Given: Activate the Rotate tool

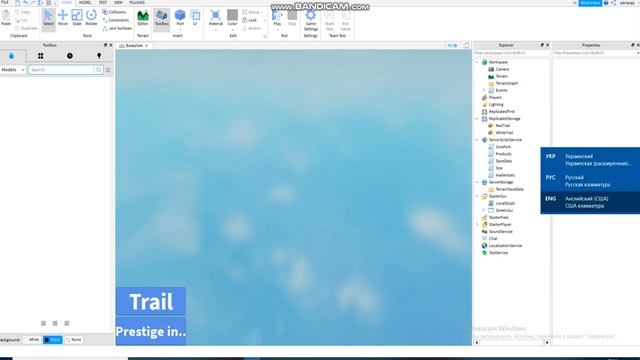Looking at the screenshot, I should click(91, 18).
